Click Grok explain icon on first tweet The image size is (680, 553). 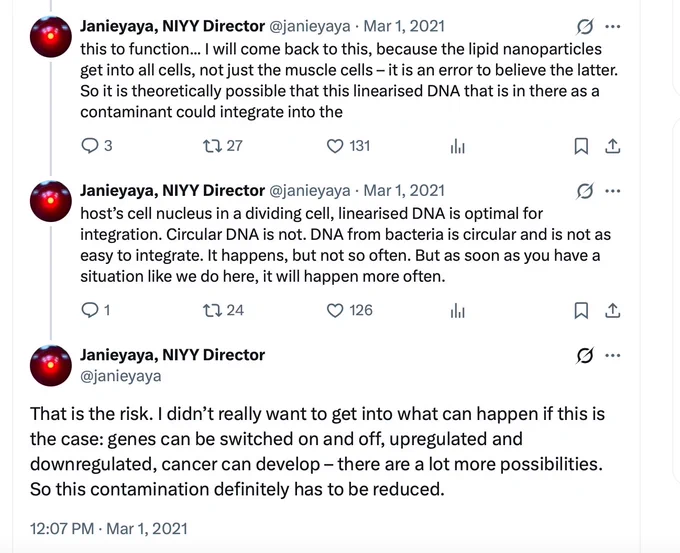585,27
